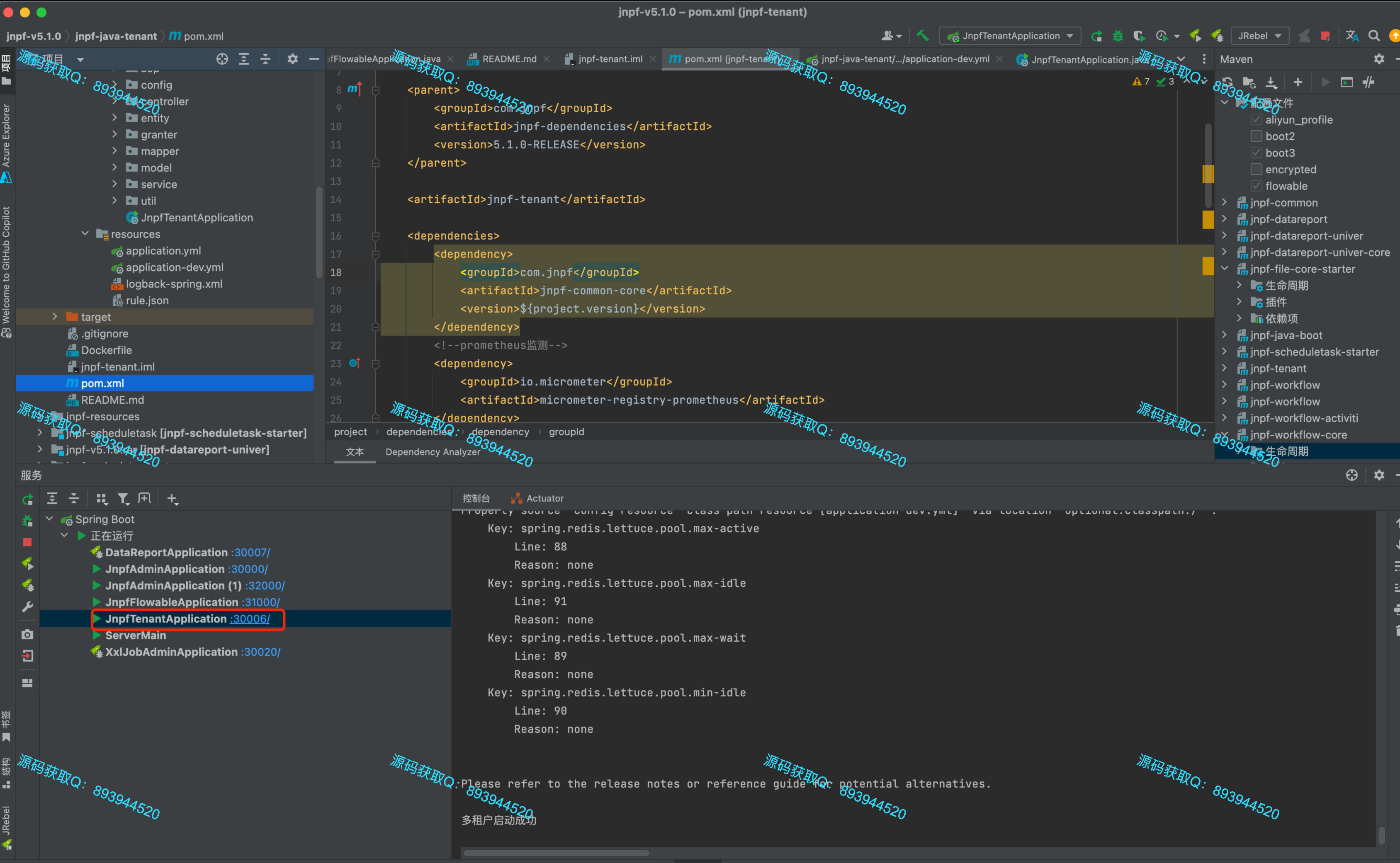Open Search Everywhere magnifier icon

pyautogui.click(x=1374, y=36)
